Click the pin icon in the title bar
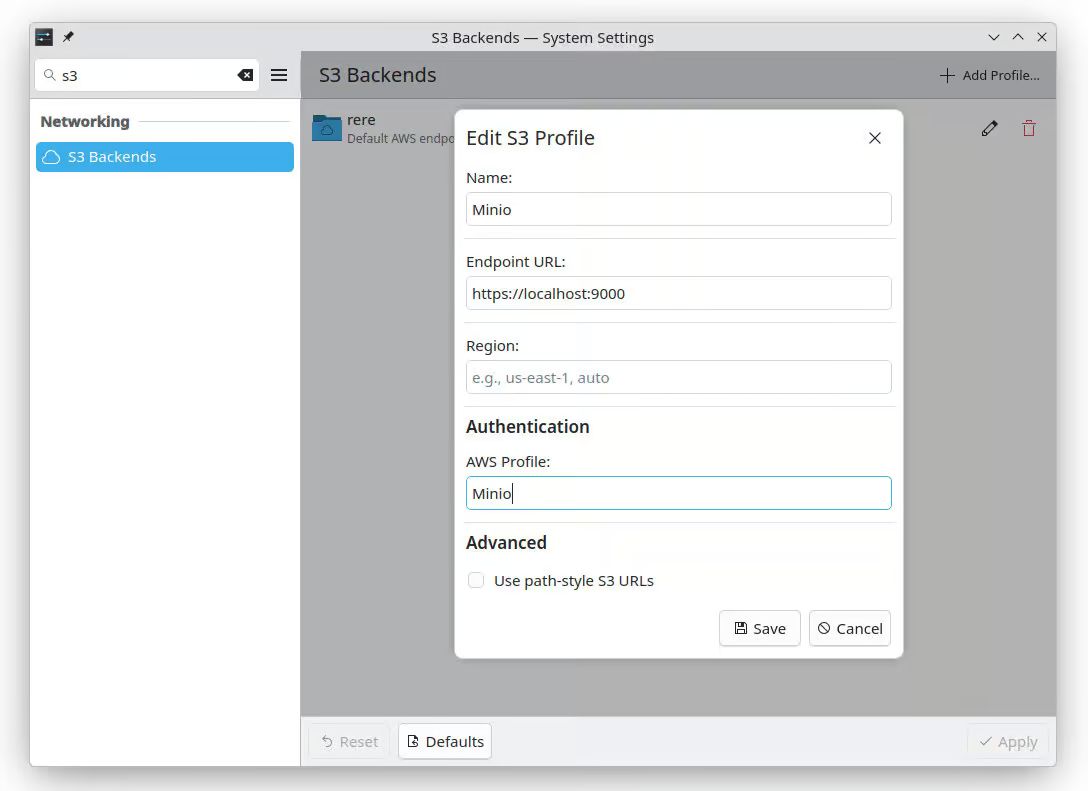This screenshot has width=1088, height=791. (x=68, y=37)
